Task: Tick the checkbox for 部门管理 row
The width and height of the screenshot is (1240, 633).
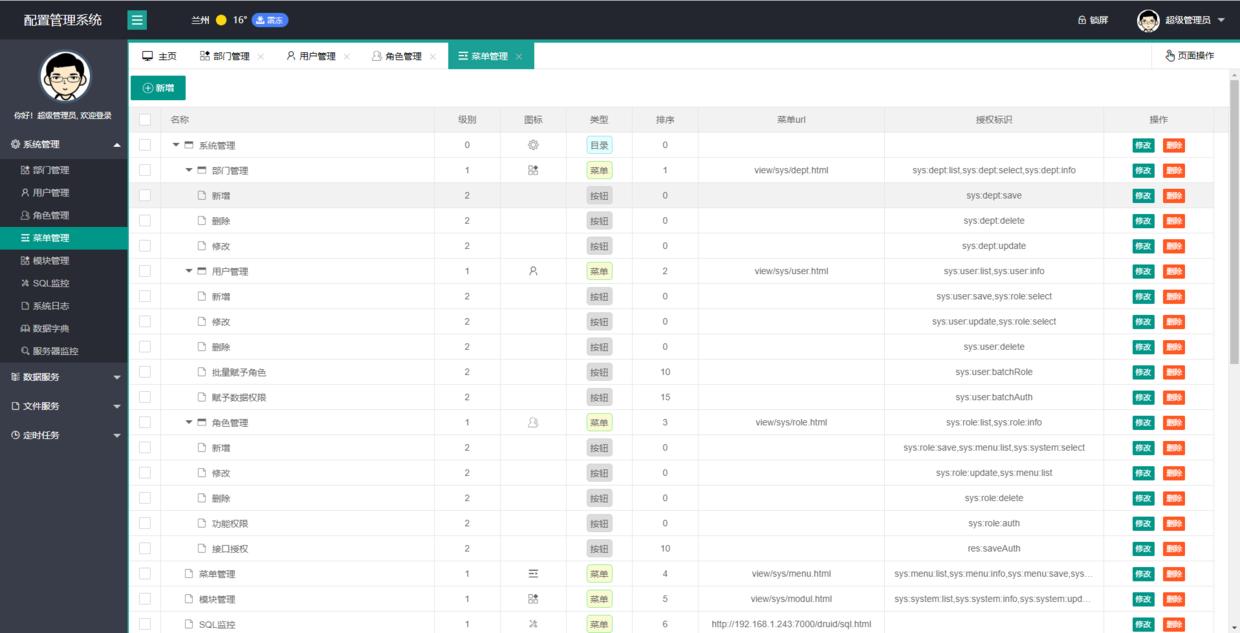Action: pyautogui.click(x=145, y=171)
